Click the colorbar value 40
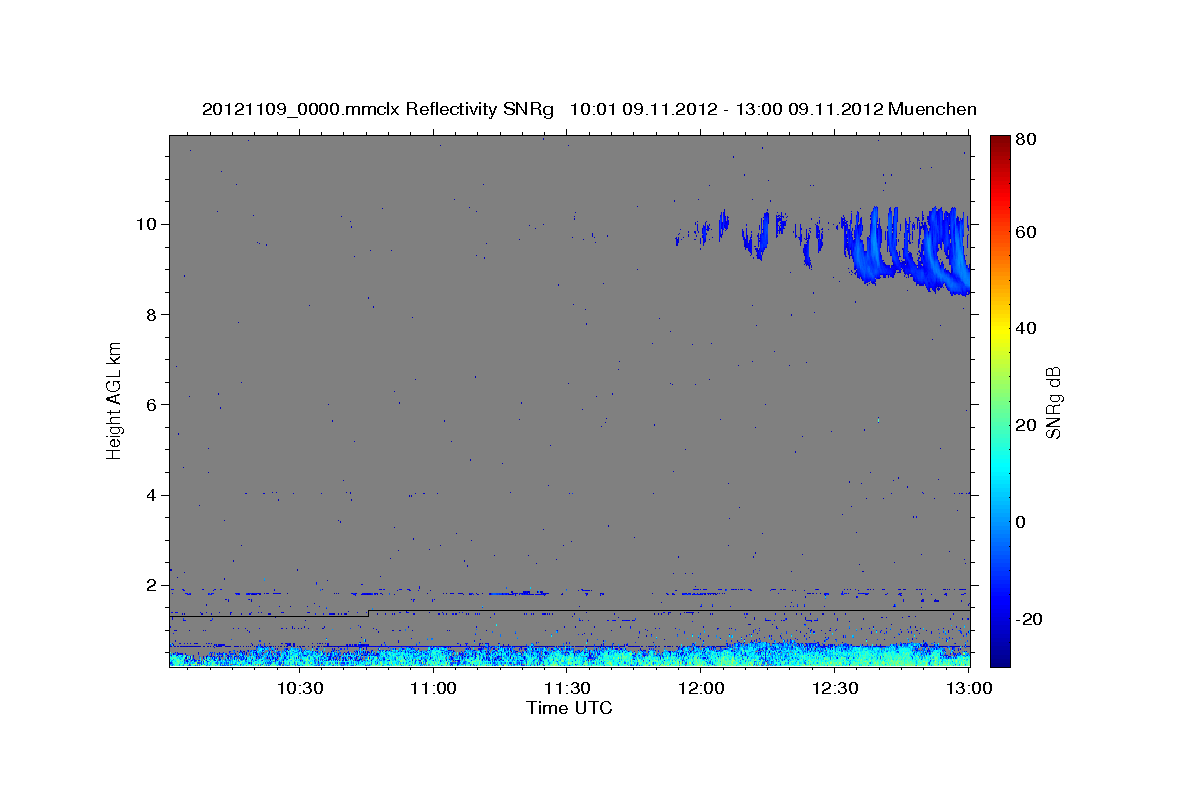This screenshot has width=1200, height=800. [x=1028, y=328]
